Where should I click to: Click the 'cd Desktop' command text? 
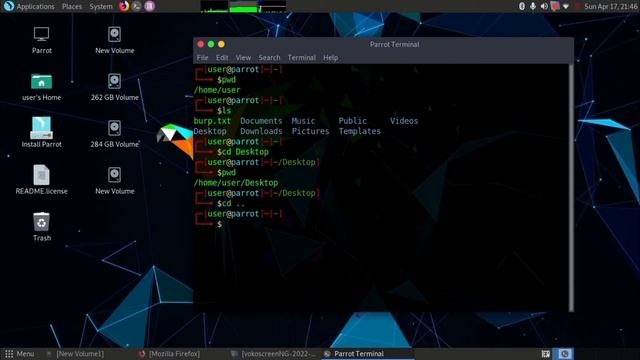(245, 152)
